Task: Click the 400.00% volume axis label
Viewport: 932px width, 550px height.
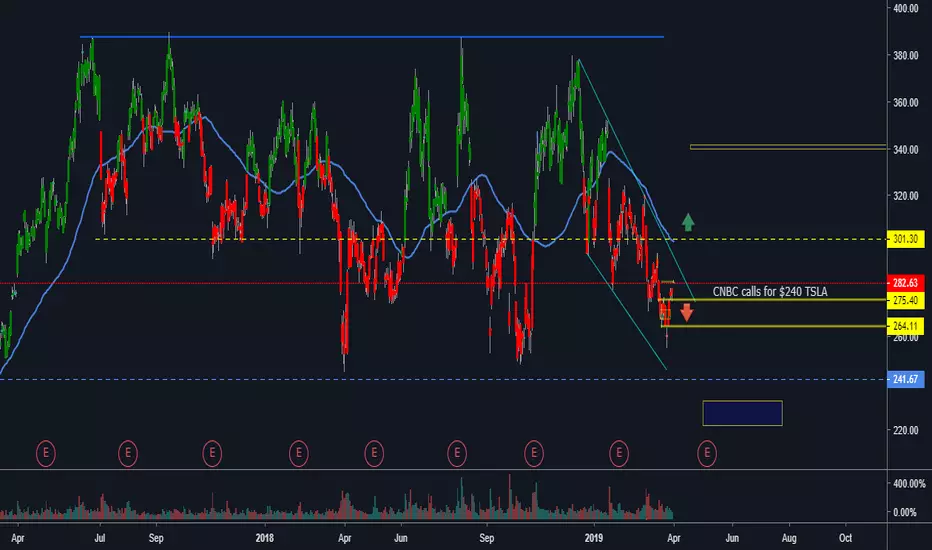Action: pos(909,484)
